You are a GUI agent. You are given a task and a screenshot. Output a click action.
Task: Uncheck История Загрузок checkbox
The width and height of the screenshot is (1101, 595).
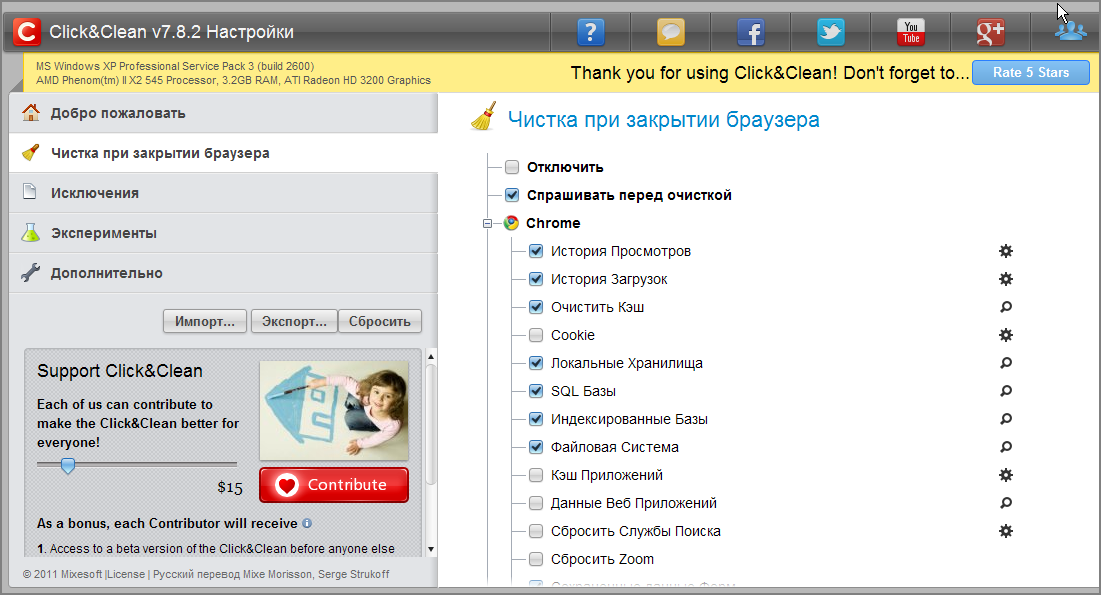tap(536, 279)
